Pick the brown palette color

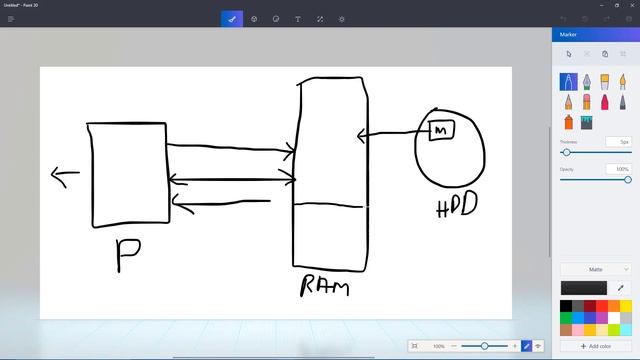566,330
